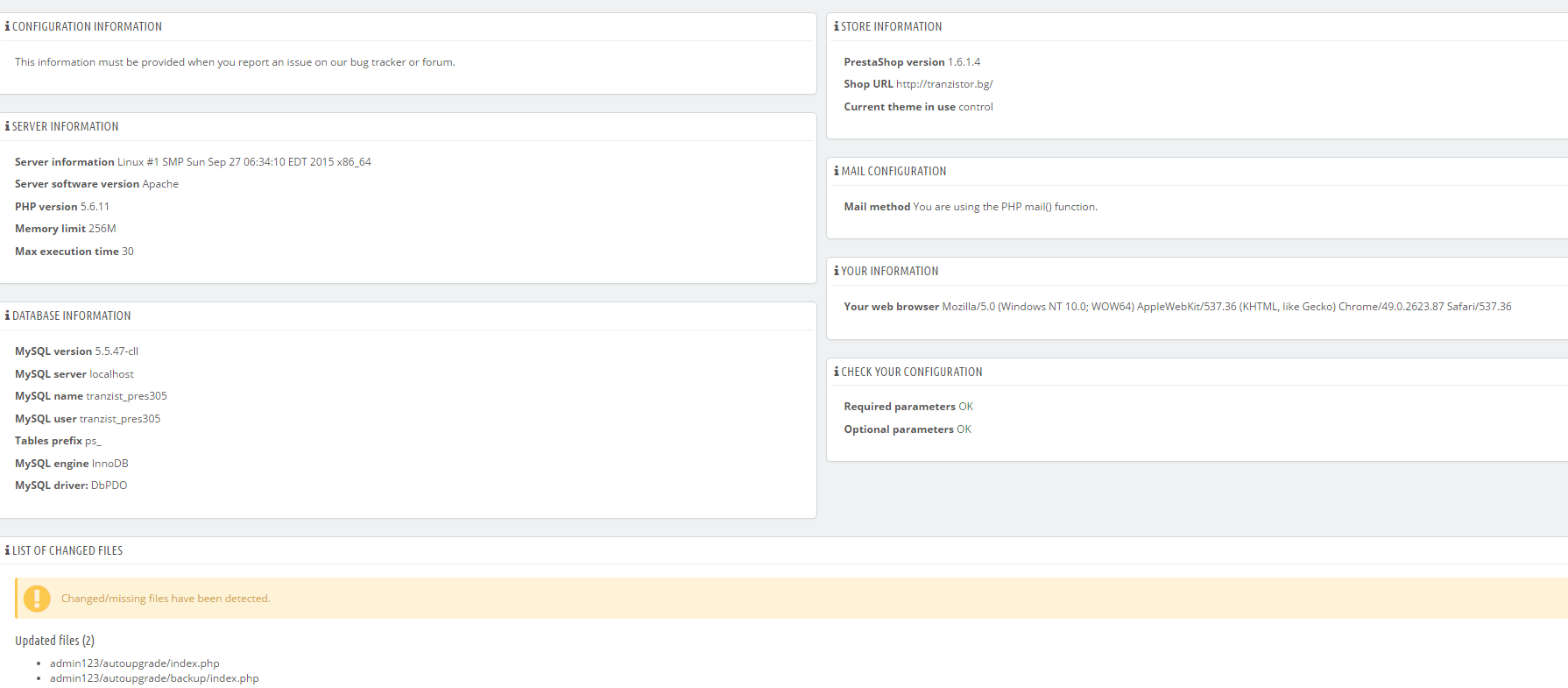Click the MySQL user tranzist_pres305 line
Image resolution: width=1568 pixels, height=688 pixels.
coord(88,419)
